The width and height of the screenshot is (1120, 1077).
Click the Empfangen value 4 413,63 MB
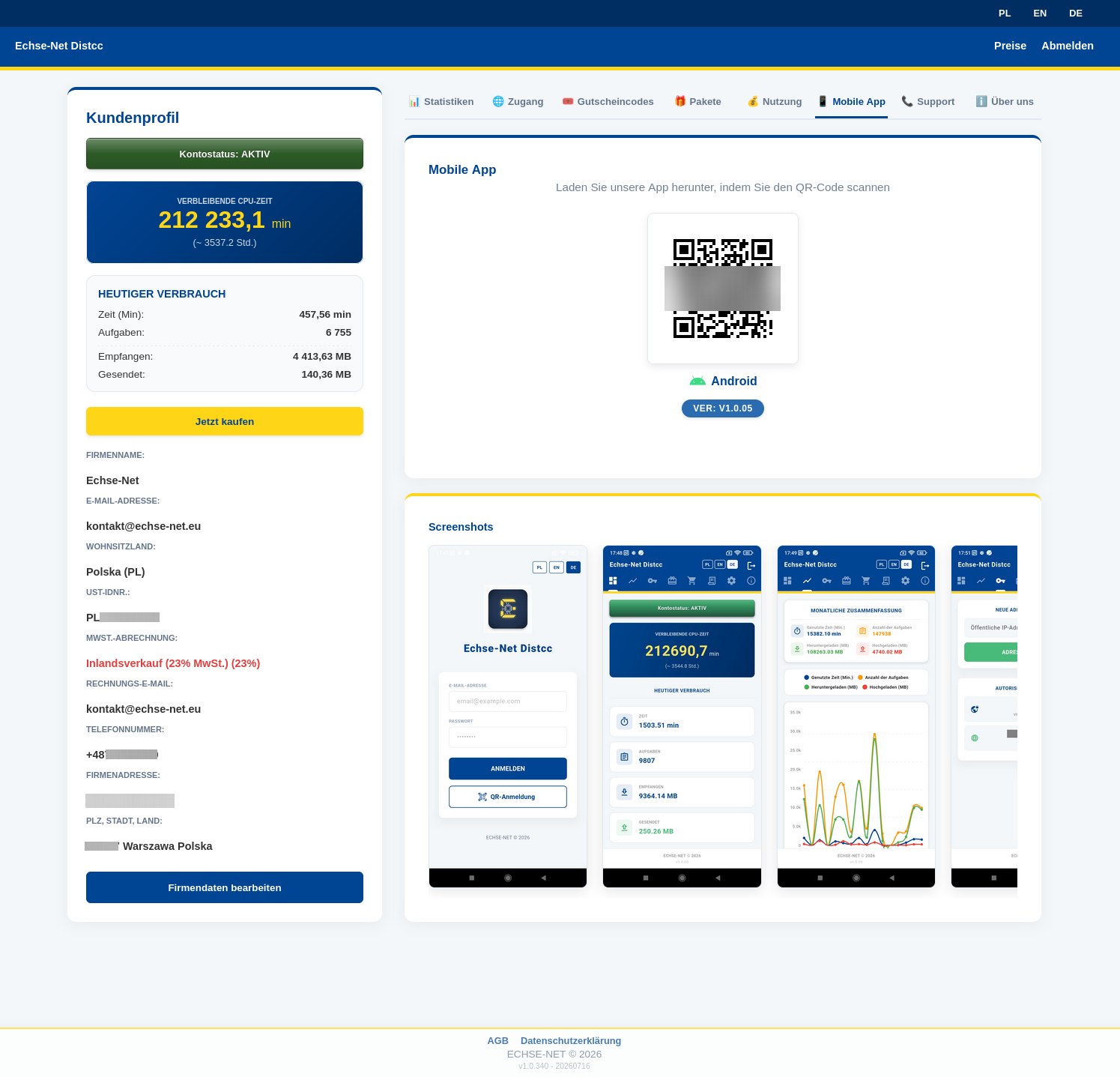click(322, 357)
